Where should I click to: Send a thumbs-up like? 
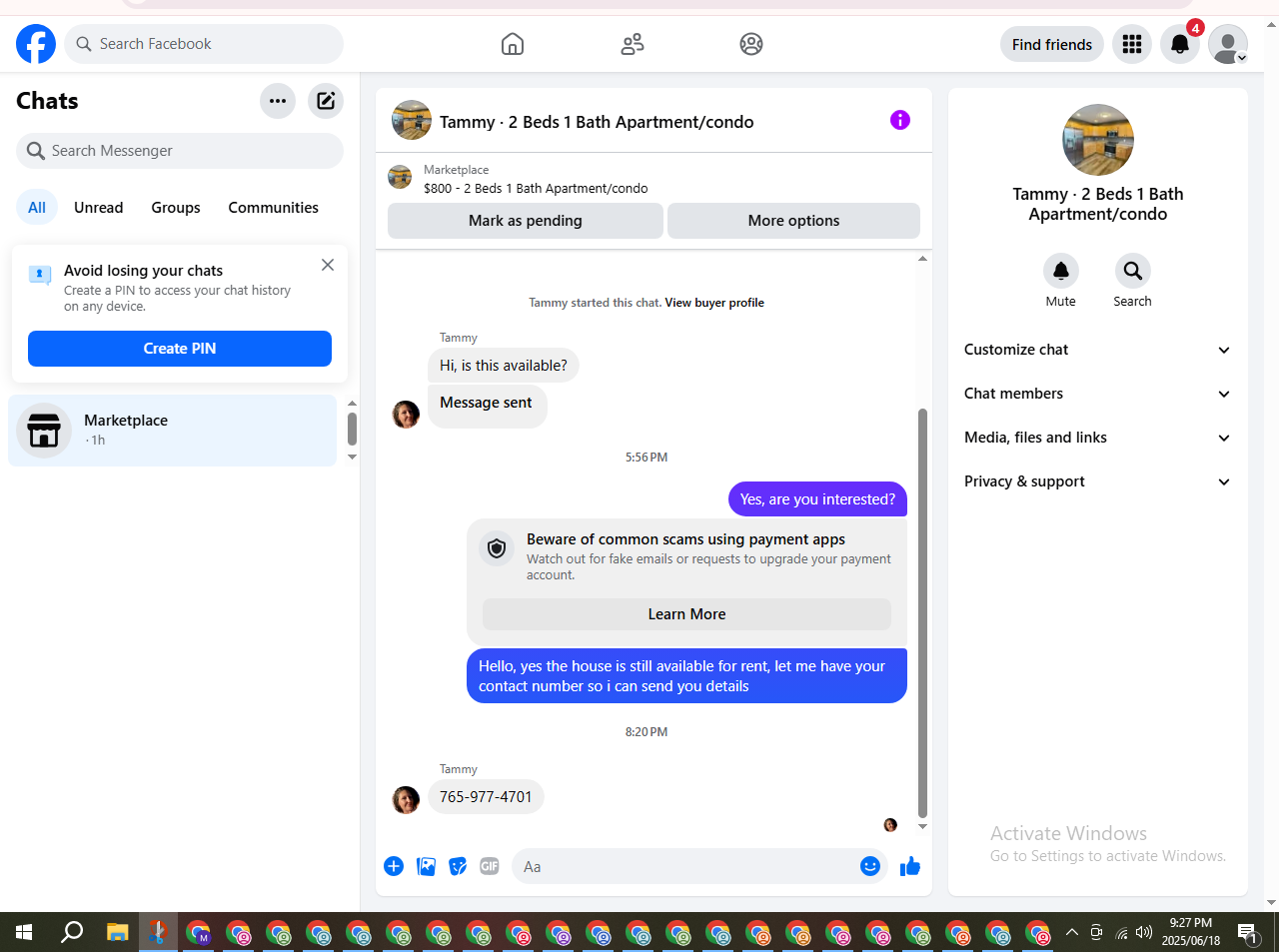coord(910,866)
